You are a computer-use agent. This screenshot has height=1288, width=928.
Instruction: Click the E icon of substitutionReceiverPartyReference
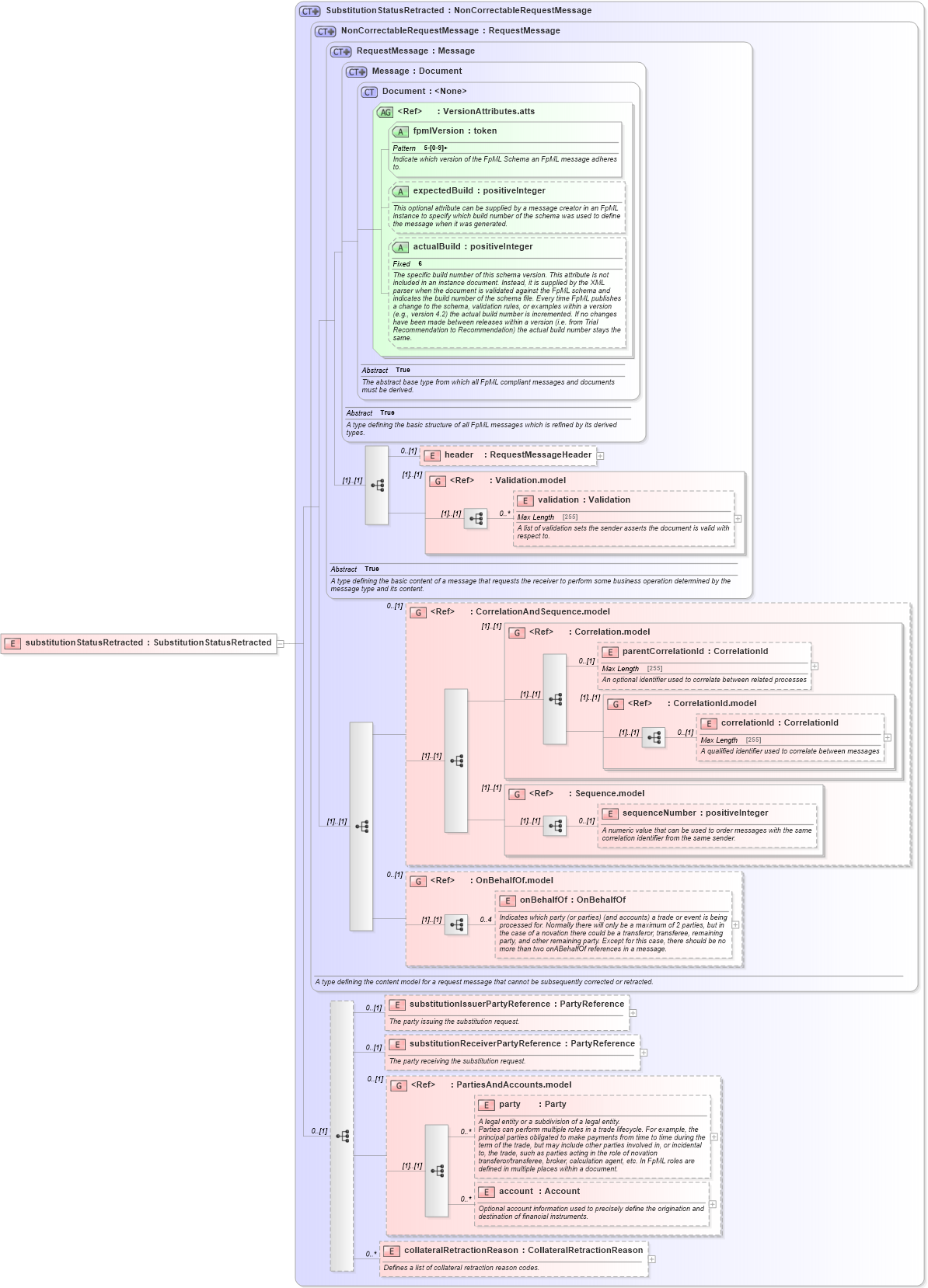click(x=397, y=1045)
